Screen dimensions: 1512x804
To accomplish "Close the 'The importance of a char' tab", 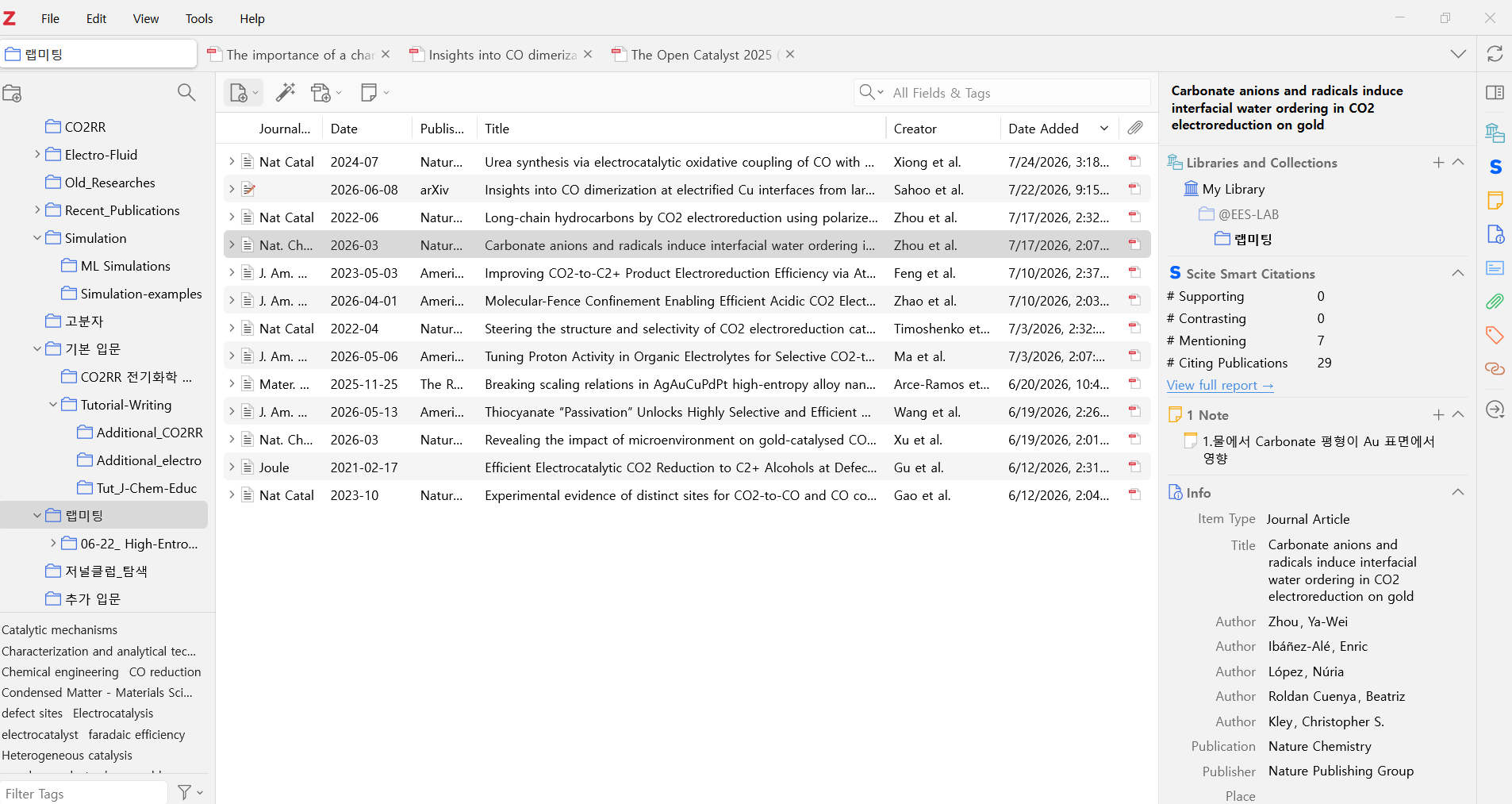I will coord(386,54).
